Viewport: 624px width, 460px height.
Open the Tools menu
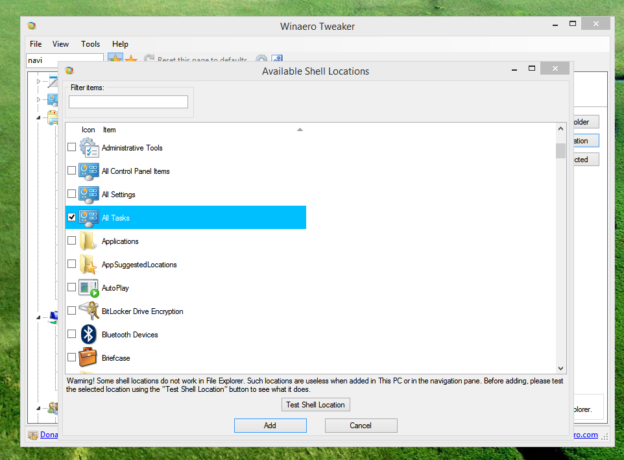[90, 44]
